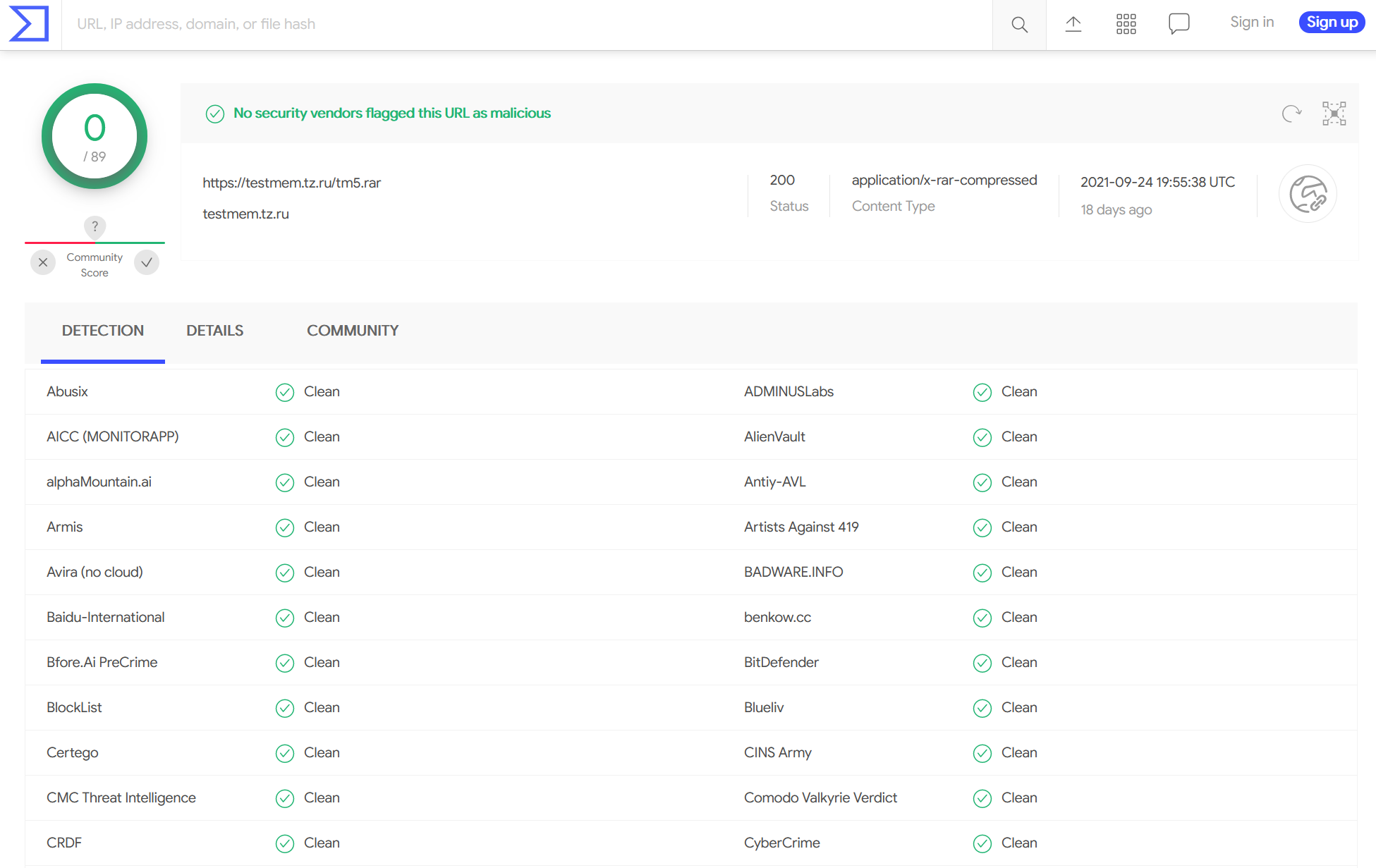The width and height of the screenshot is (1376, 868).
Task: Click the BitDefender clean check icon
Action: click(982, 663)
